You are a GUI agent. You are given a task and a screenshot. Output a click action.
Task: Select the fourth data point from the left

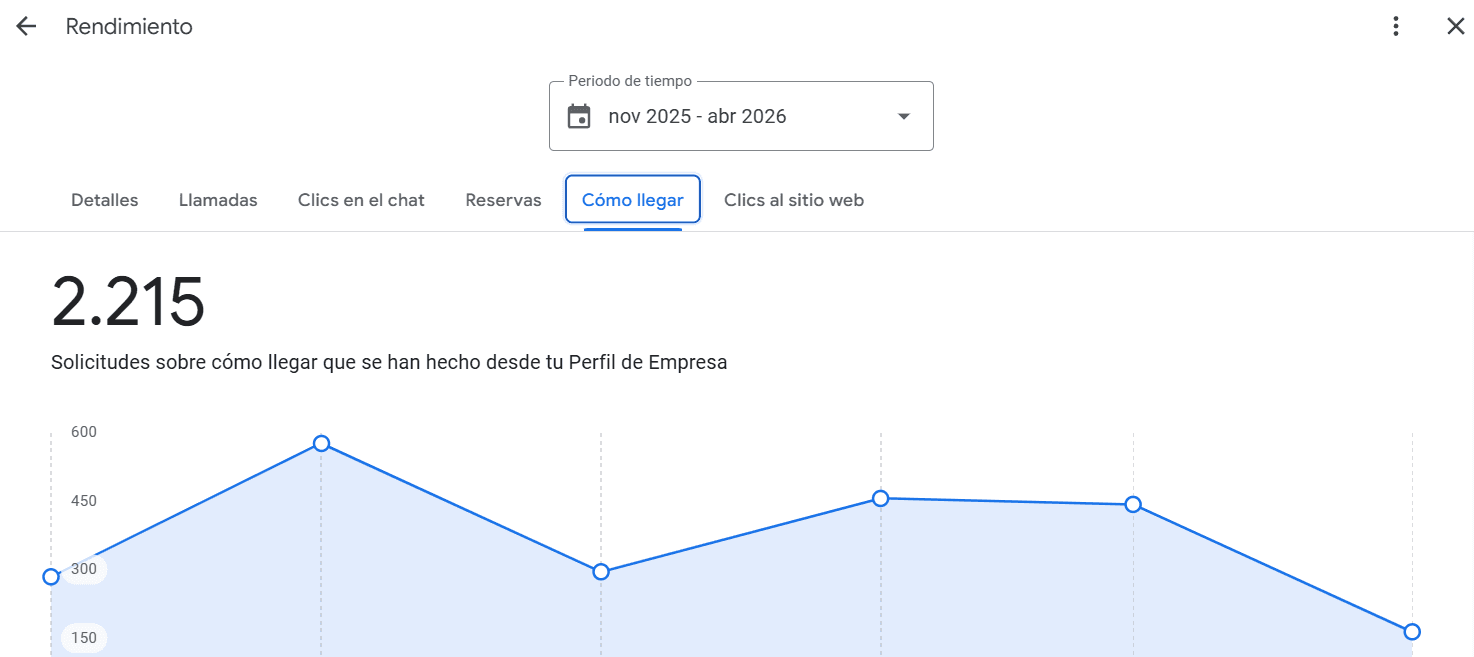[x=881, y=498]
